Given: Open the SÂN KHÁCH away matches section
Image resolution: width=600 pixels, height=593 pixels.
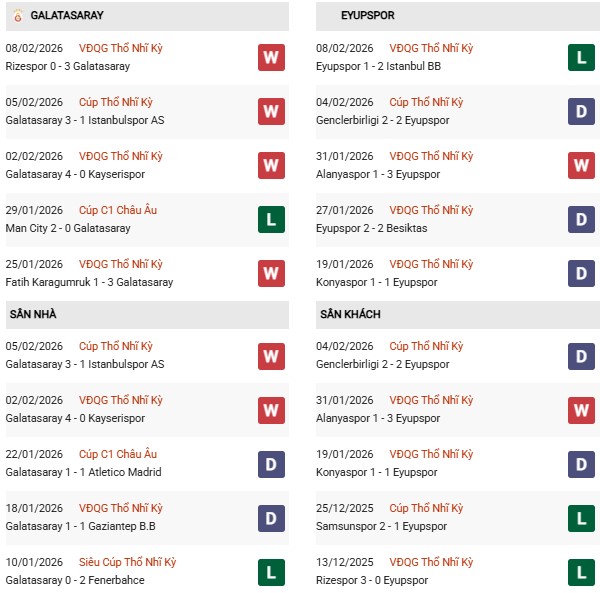Looking at the screenshot, I should (350, 314).
